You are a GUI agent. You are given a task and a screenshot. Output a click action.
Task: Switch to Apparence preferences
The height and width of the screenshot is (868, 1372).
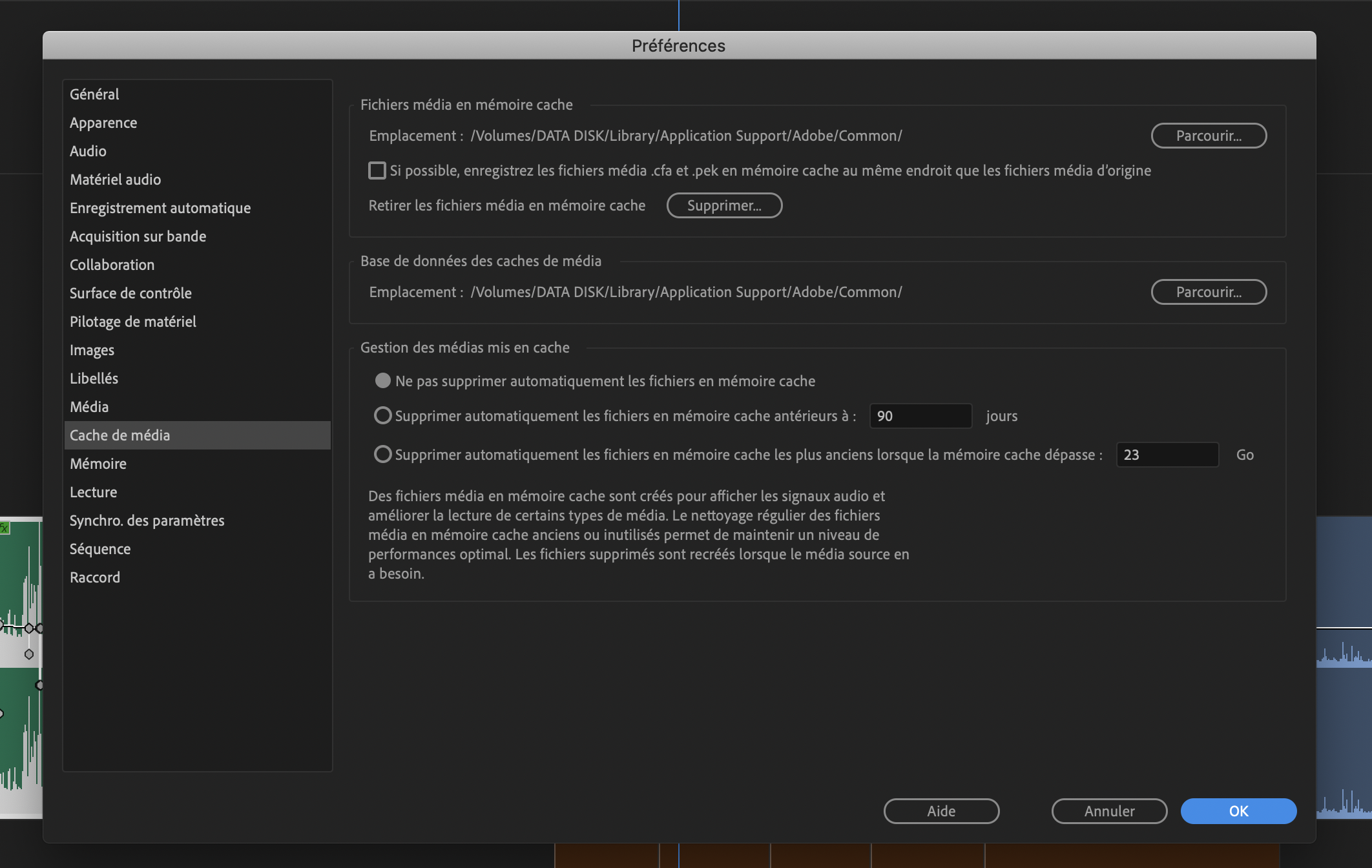point(103,123)
